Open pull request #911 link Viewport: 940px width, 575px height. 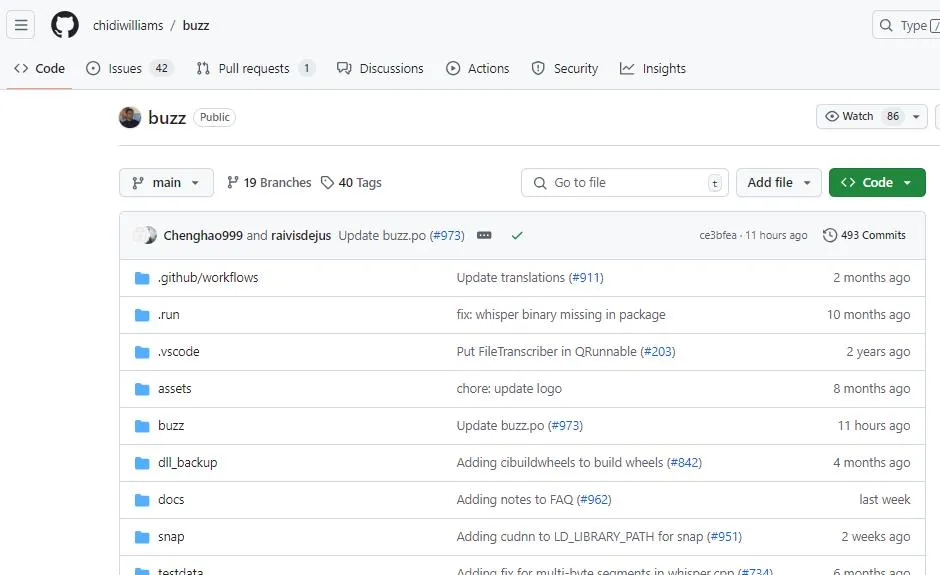[586, 278]
